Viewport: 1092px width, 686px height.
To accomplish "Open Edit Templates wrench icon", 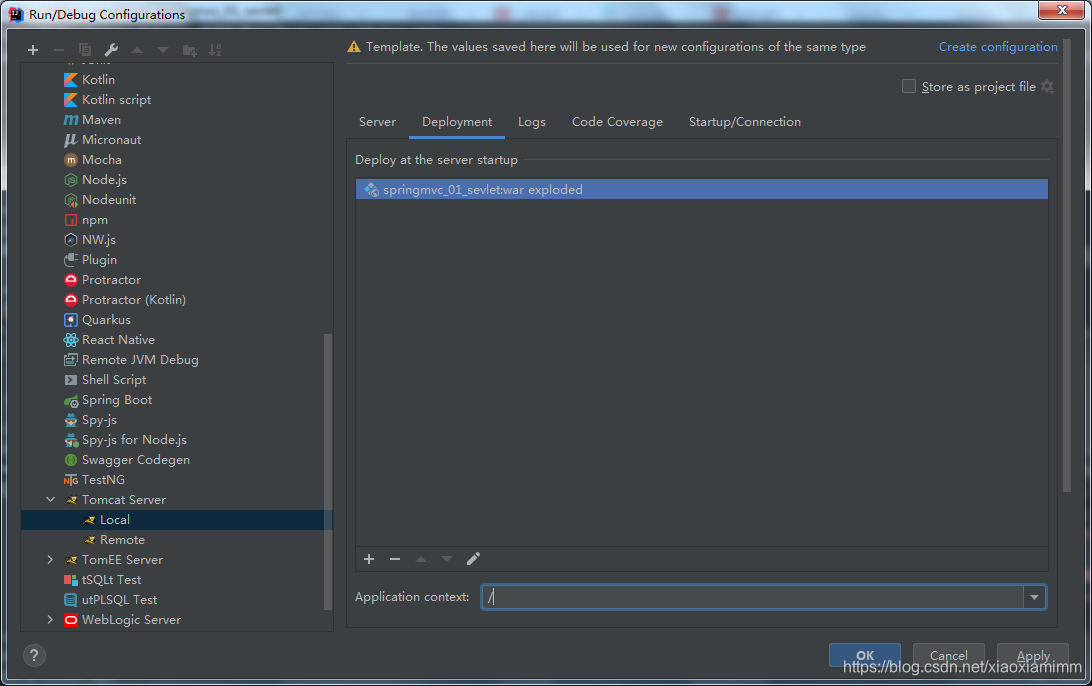I will click(x=111, y=50).
